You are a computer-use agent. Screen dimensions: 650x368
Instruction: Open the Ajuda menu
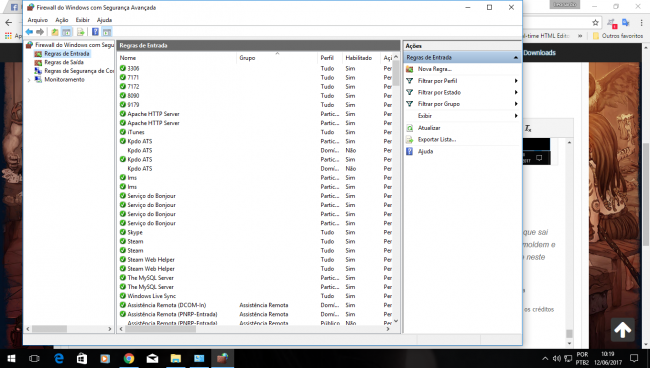click(104, 20)
